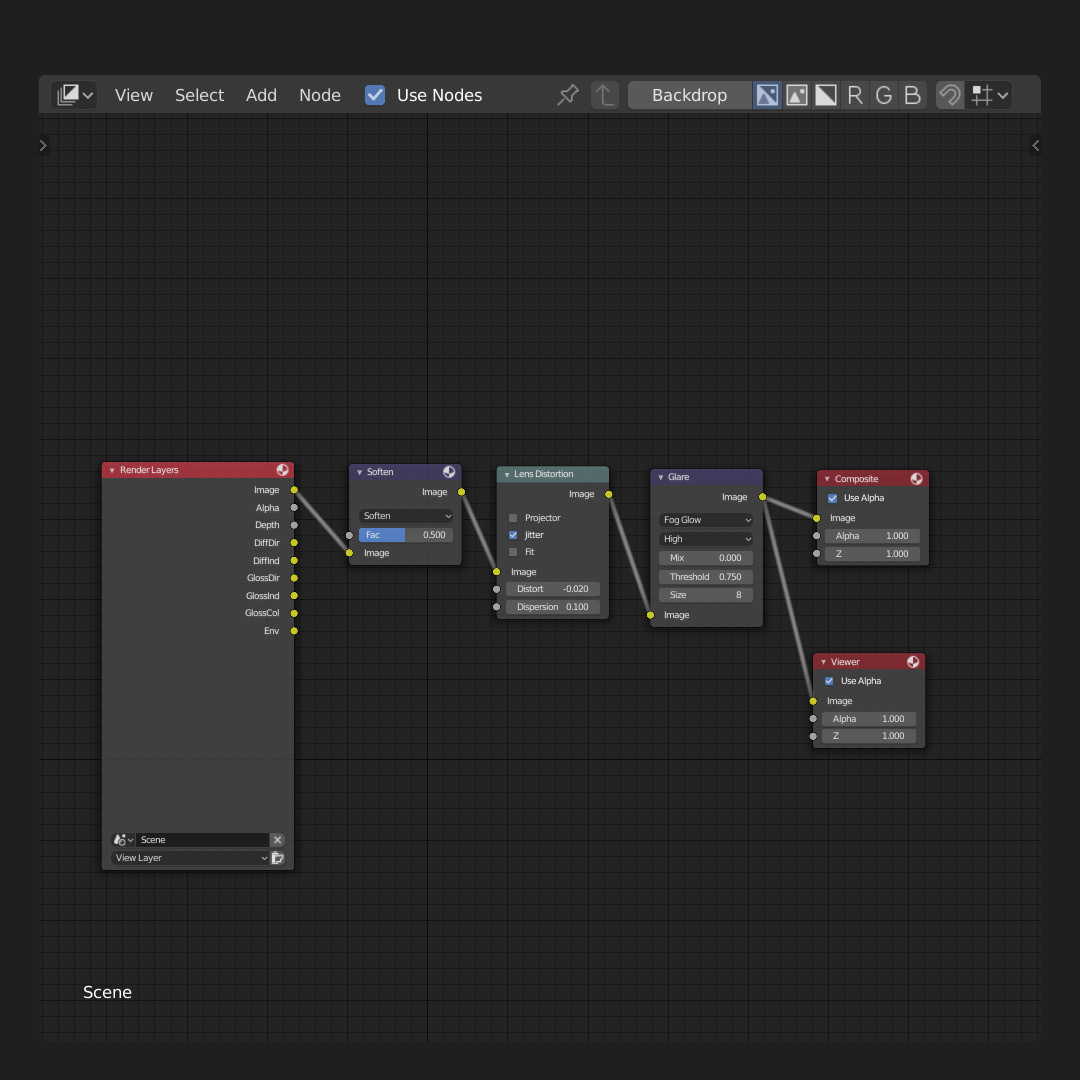Toggle Use Alpha on Viewer node
Image resolution: width=1080 pixels, height=1080 pixels.
click(829, 681)
